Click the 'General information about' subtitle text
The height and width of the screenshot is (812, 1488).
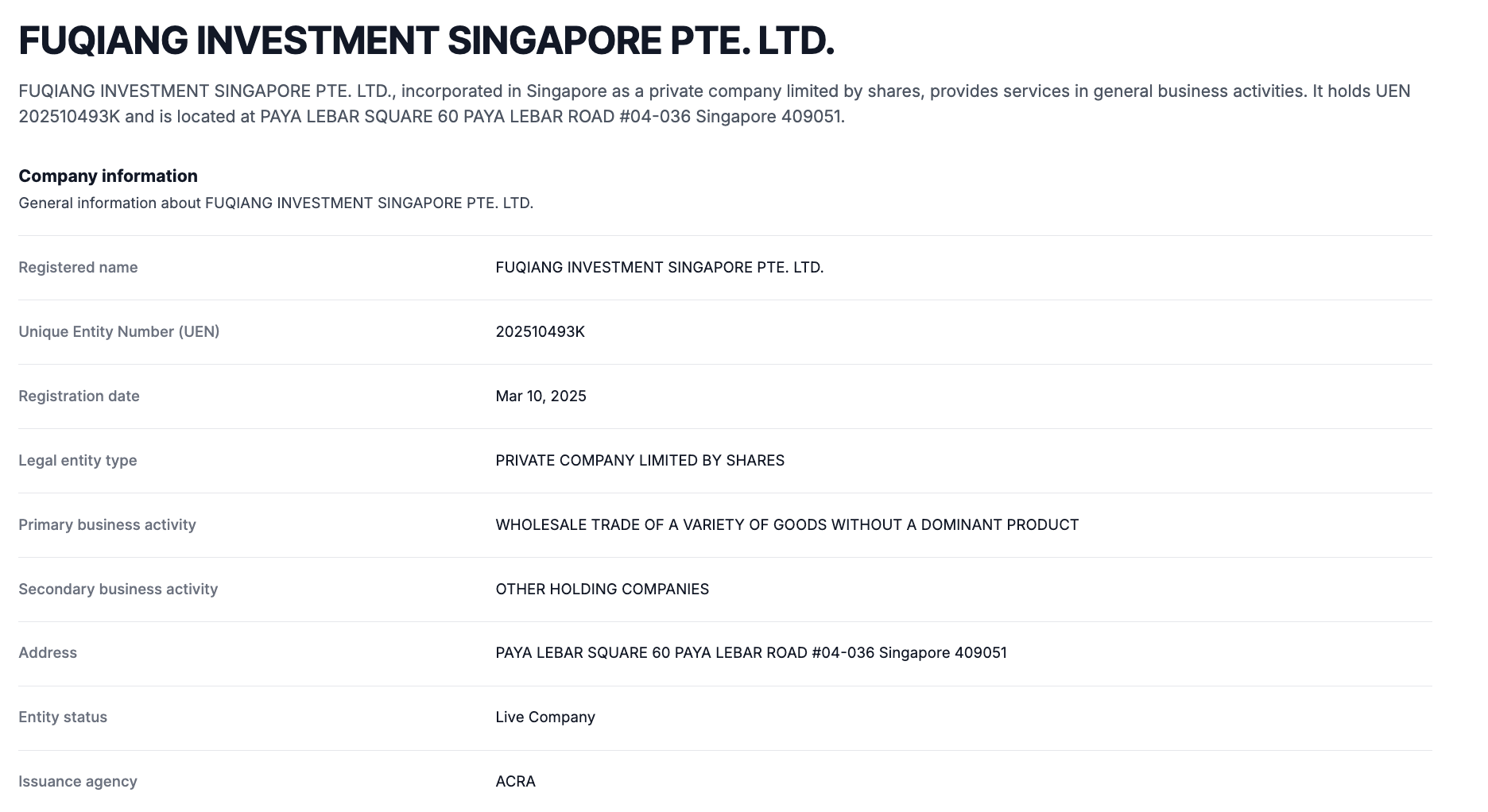pos(276,203)
